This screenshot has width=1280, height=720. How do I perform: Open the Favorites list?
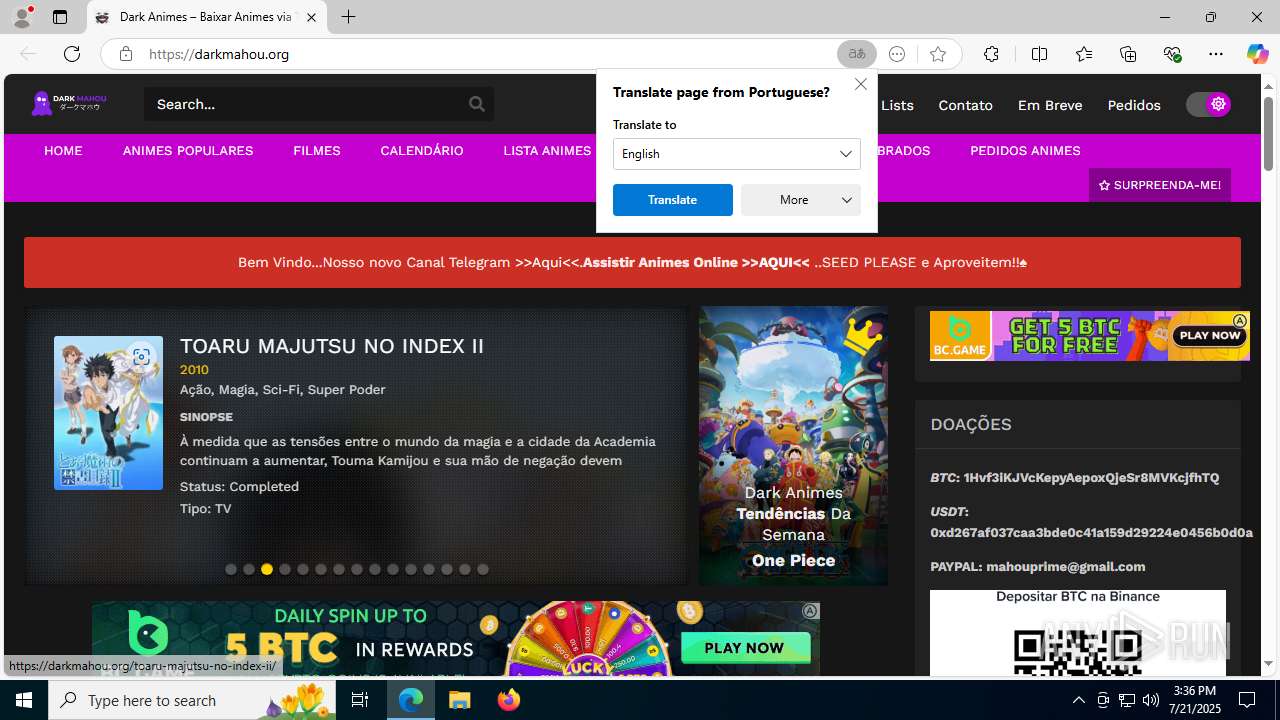(x=1084, y=54)
